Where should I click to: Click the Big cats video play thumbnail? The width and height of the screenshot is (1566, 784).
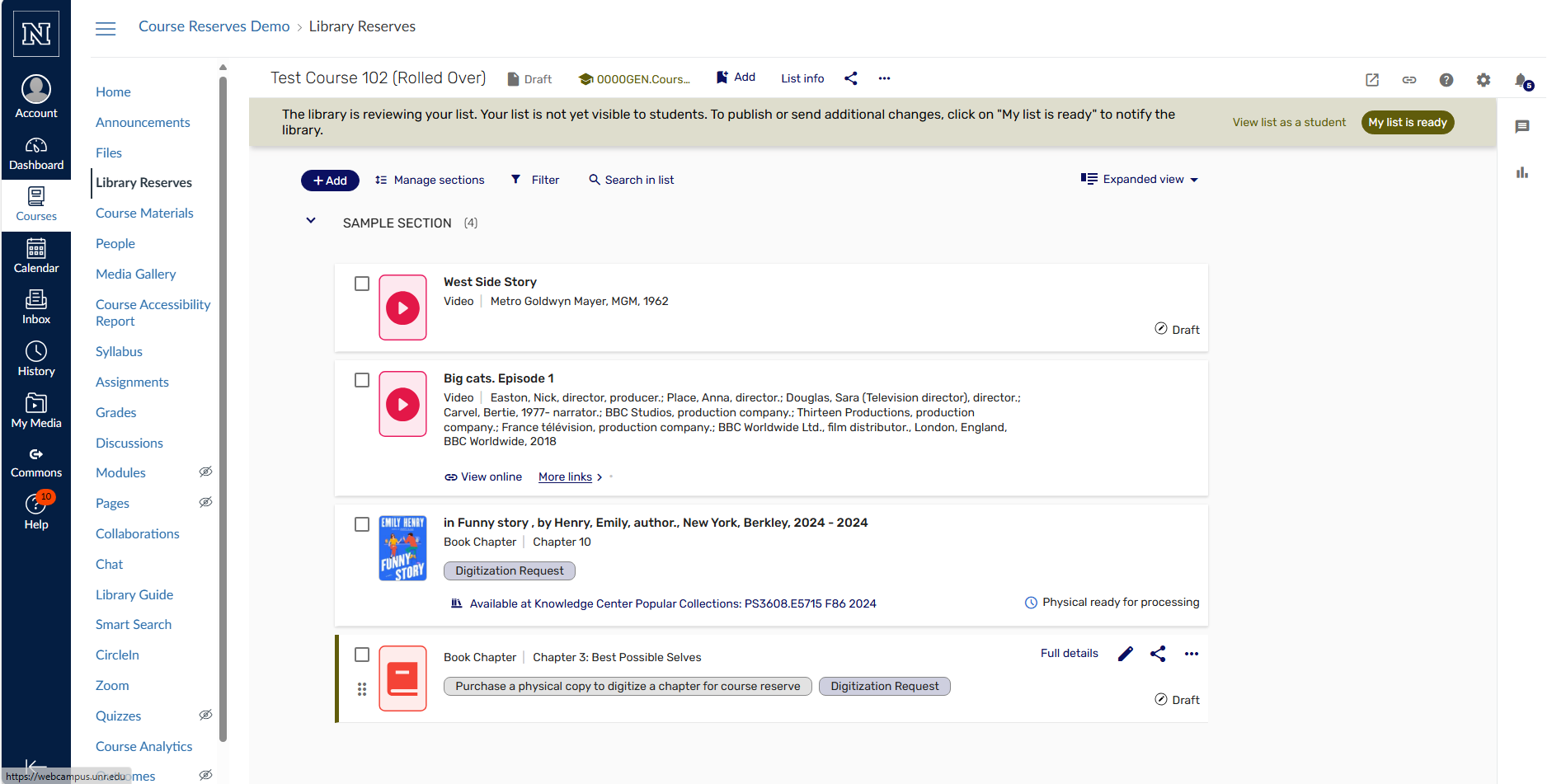click(x=402, y=404)
